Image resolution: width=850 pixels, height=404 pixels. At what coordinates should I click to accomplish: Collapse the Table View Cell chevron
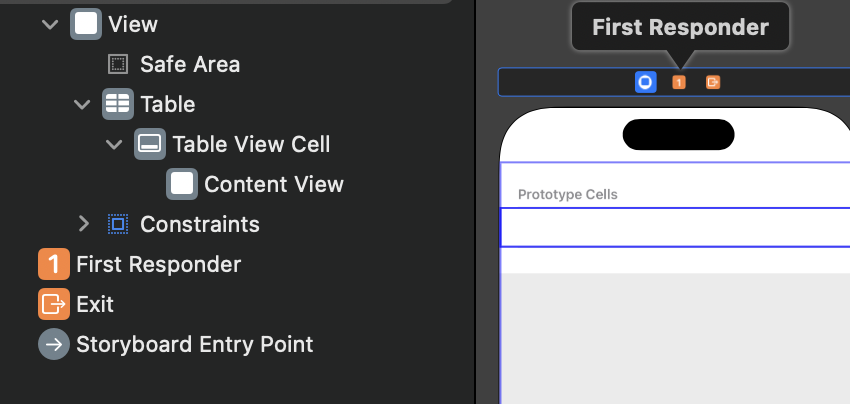click(114, 144)
